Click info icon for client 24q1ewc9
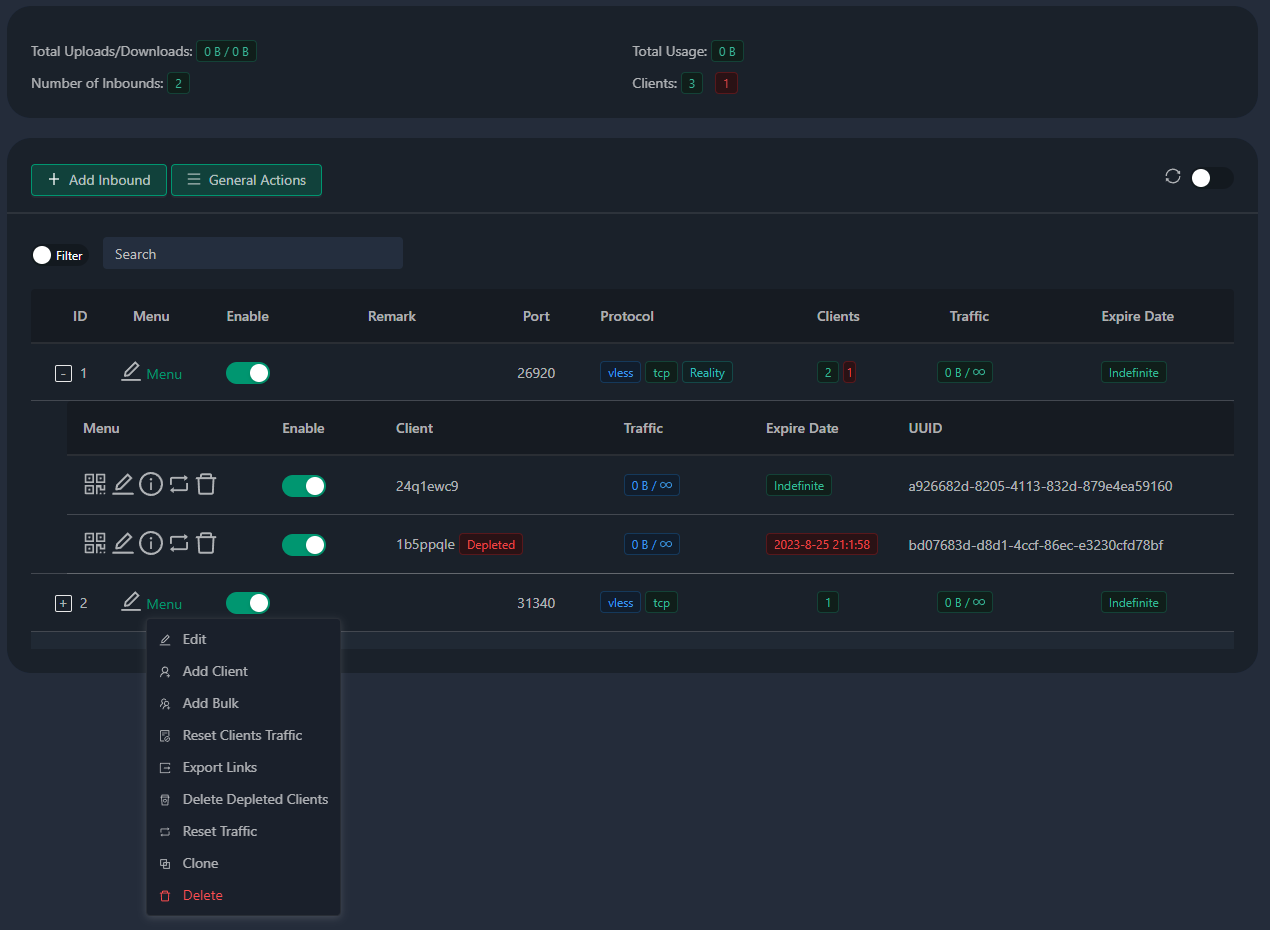The image size is (1270, 930). tap(151, 485)
